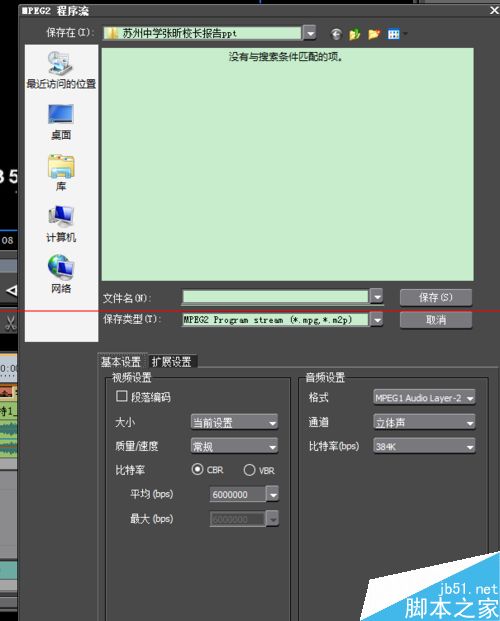
Task: Select the Network (网络) location
Action: [x=61, y=274]
